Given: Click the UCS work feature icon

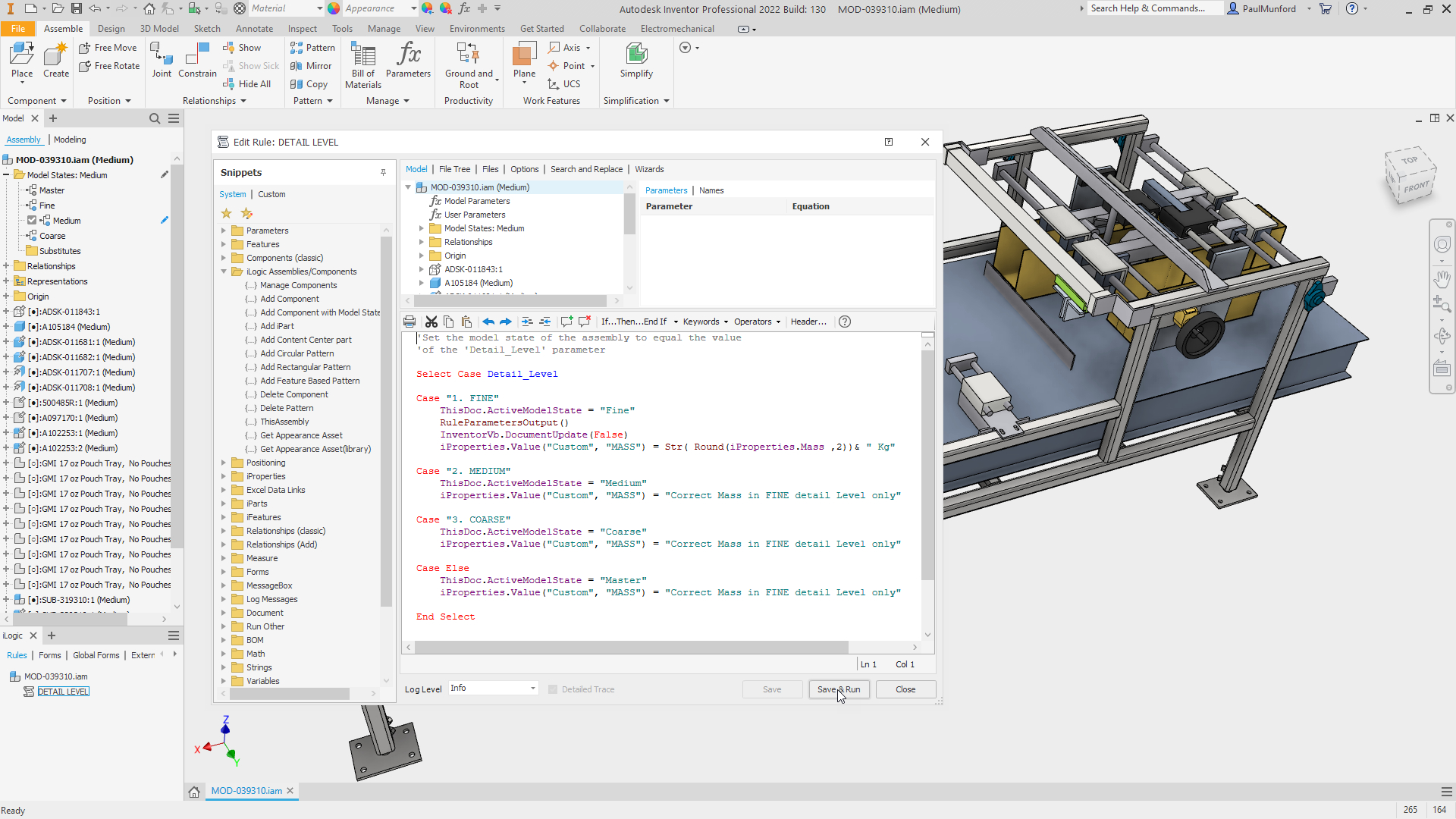Looking at the screenshot, I should click(553, 84).
